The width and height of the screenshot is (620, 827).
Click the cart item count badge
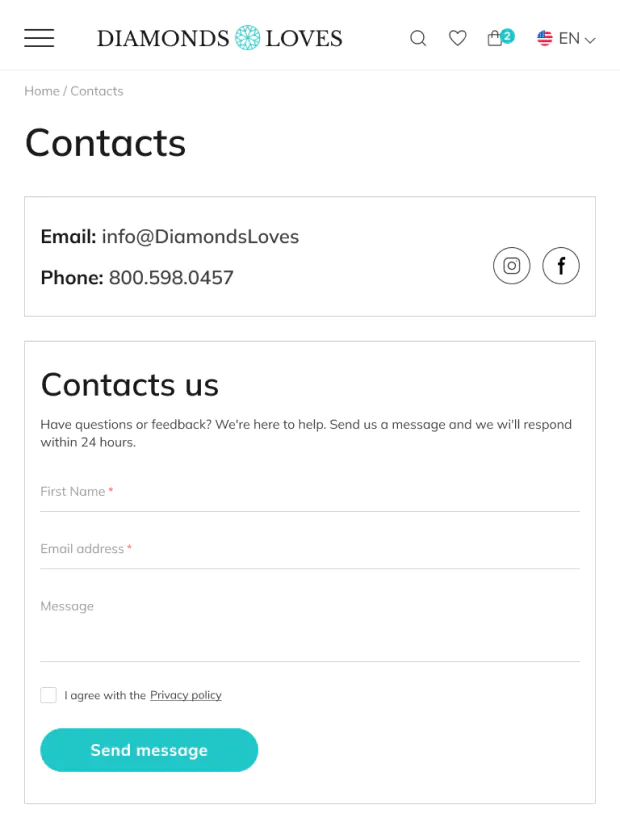(508, 35)
